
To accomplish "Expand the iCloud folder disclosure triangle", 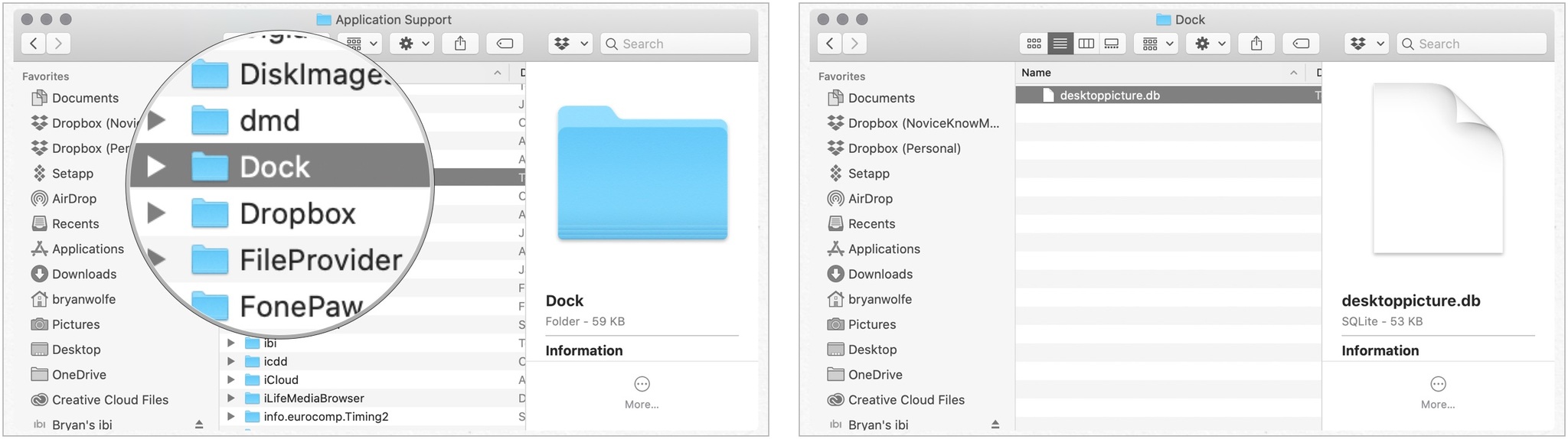I will pos(231,380).
